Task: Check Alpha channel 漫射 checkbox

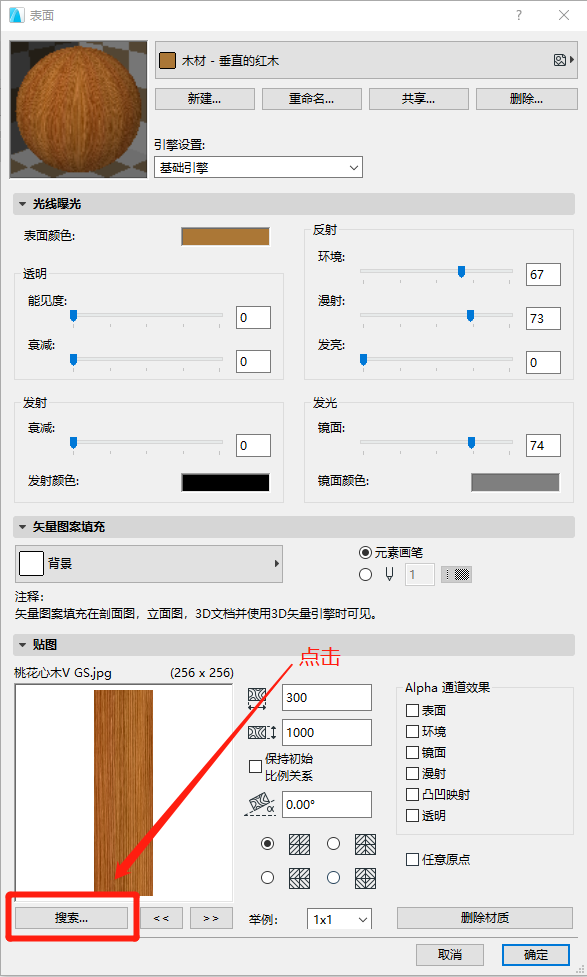Action: click(412, 774)
